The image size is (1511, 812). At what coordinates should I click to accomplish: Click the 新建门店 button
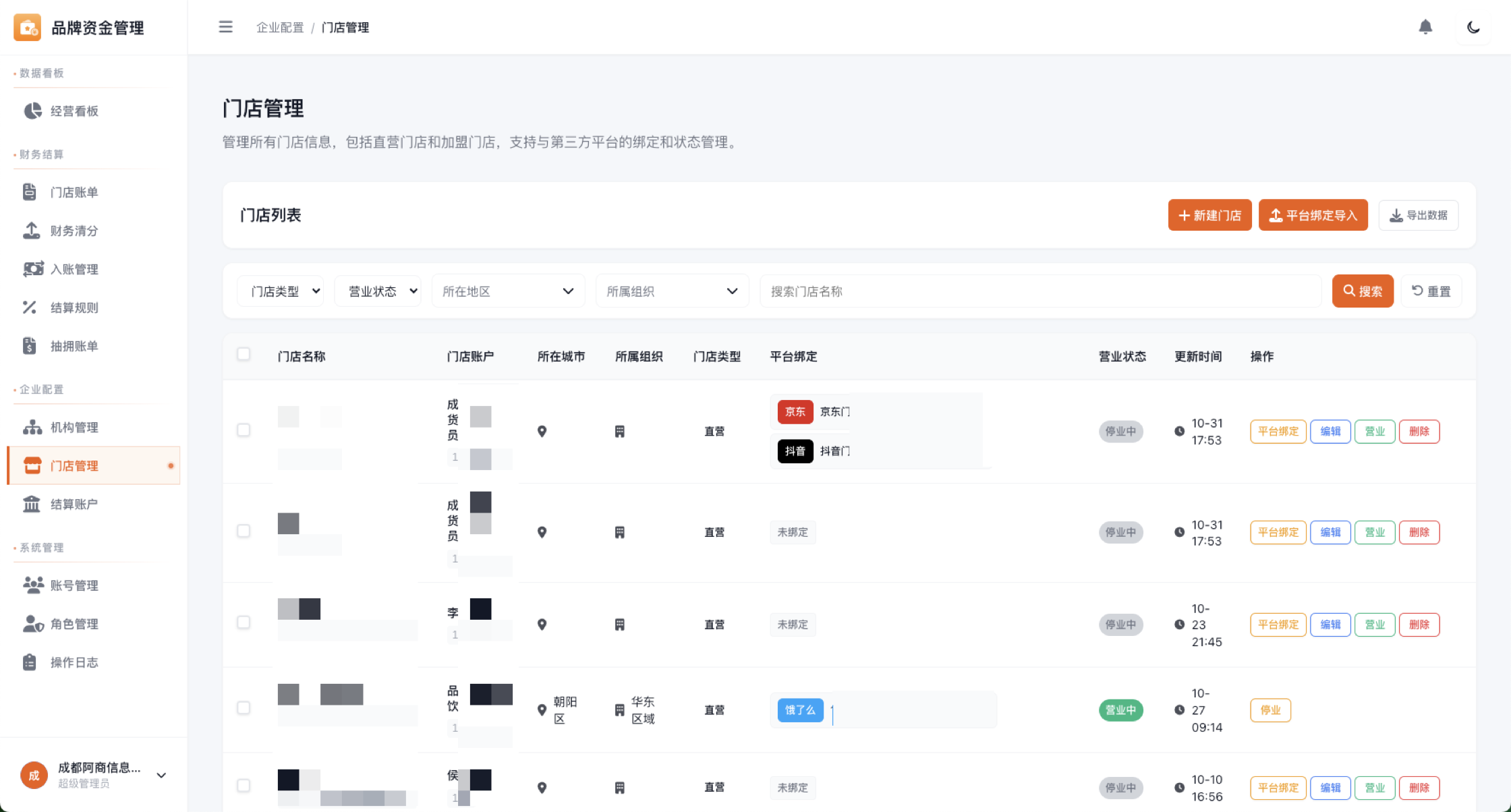tap(1209, 215)
